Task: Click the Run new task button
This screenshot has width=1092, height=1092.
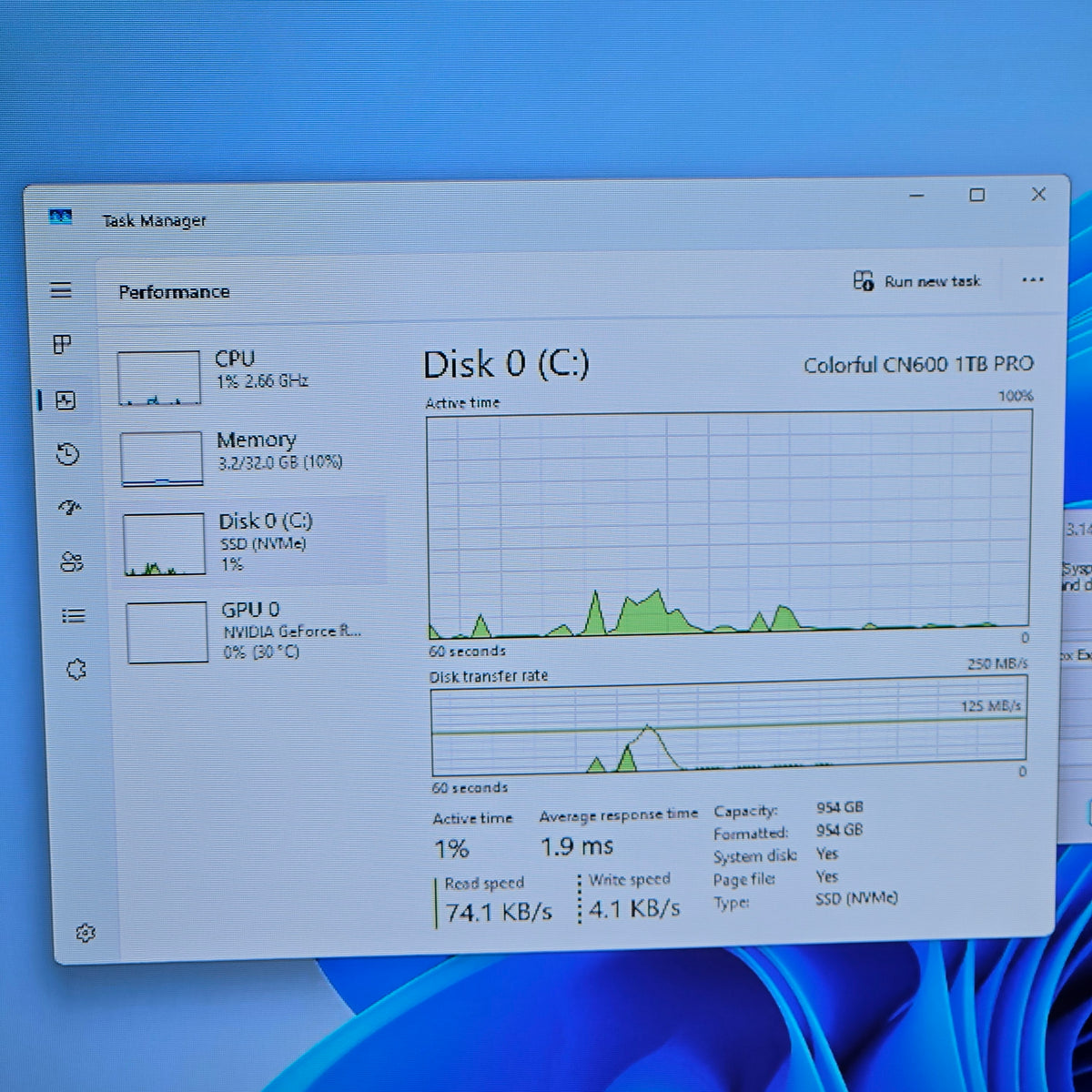Action: [x=917, y=281]
